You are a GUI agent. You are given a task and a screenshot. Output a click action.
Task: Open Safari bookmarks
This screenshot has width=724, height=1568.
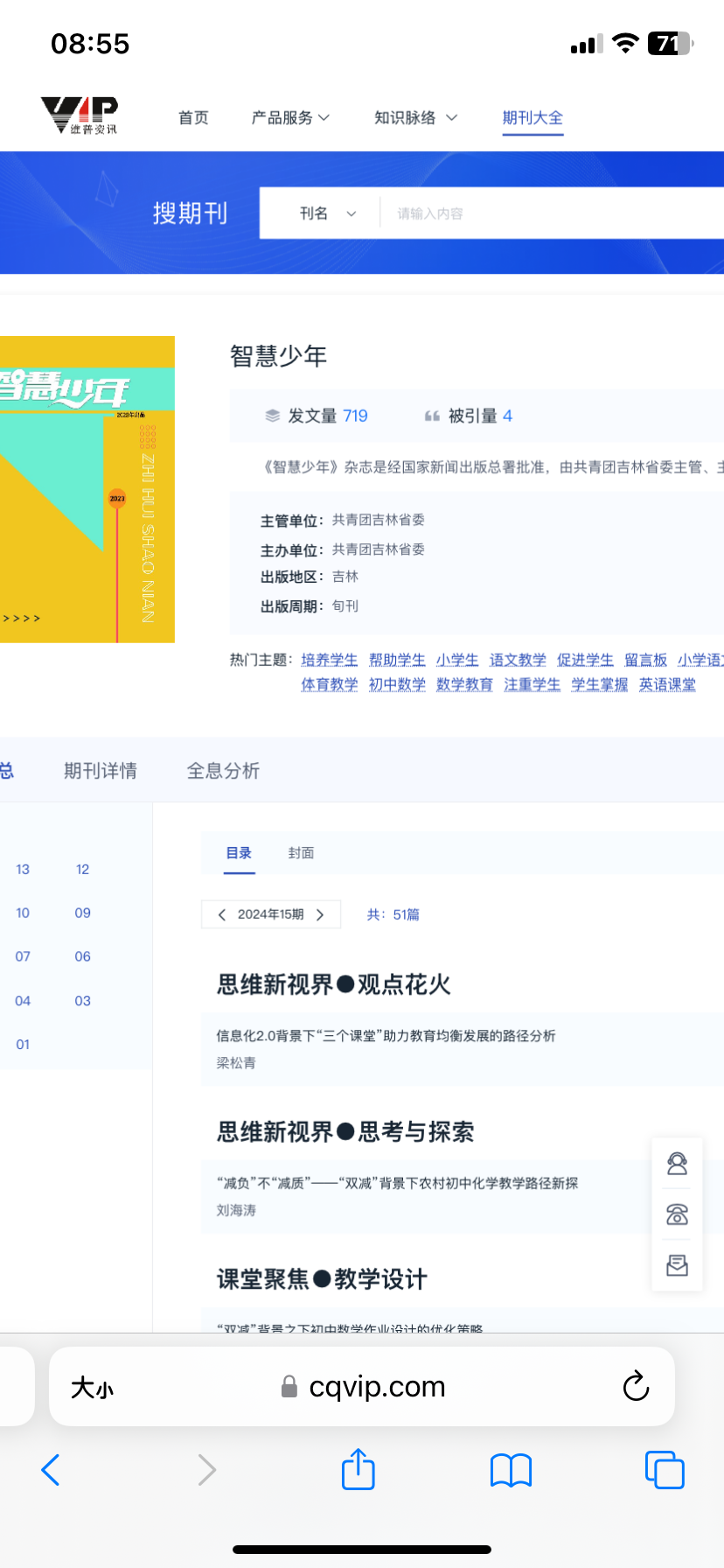point(511,1470)
